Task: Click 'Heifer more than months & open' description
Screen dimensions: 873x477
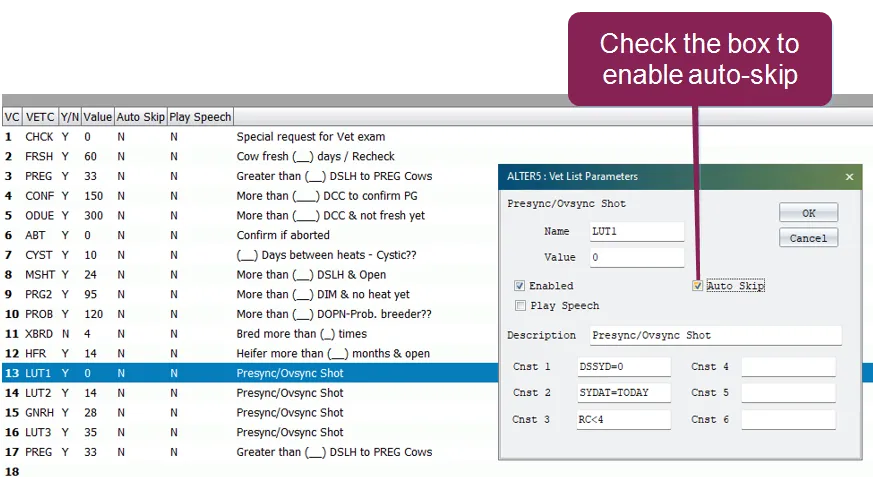Action: click(333, 353)
